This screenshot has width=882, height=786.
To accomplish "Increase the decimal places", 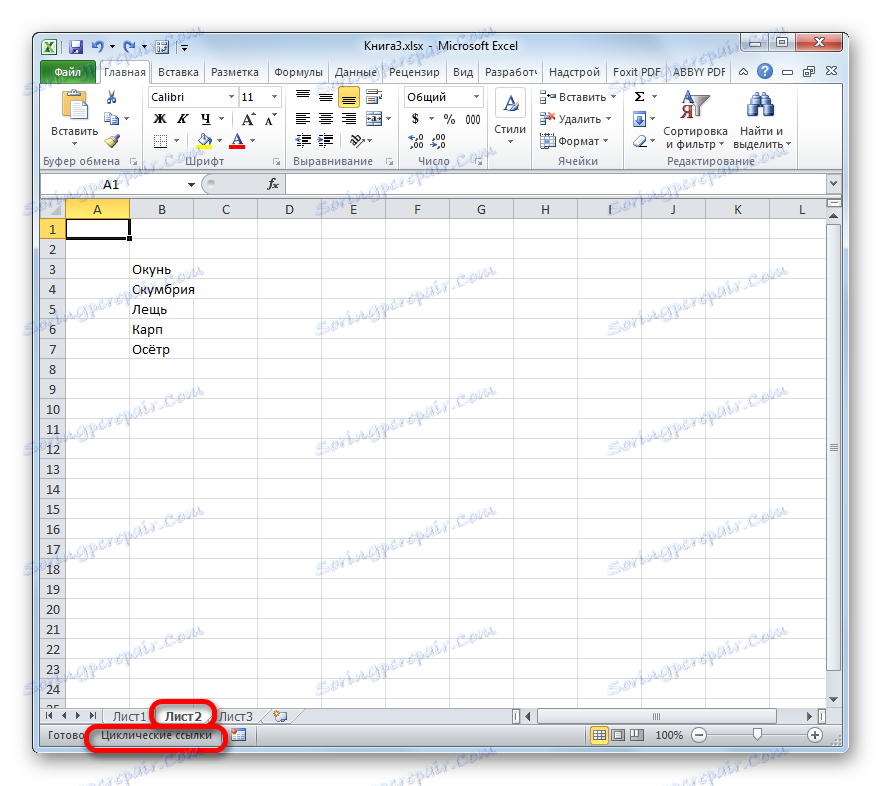I will pos(416,141).
